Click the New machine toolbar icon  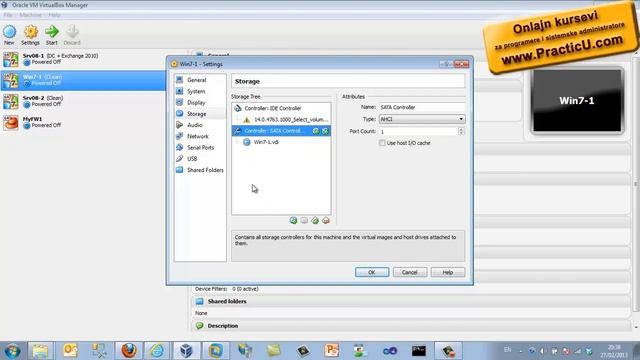click(x=9, y=35)
